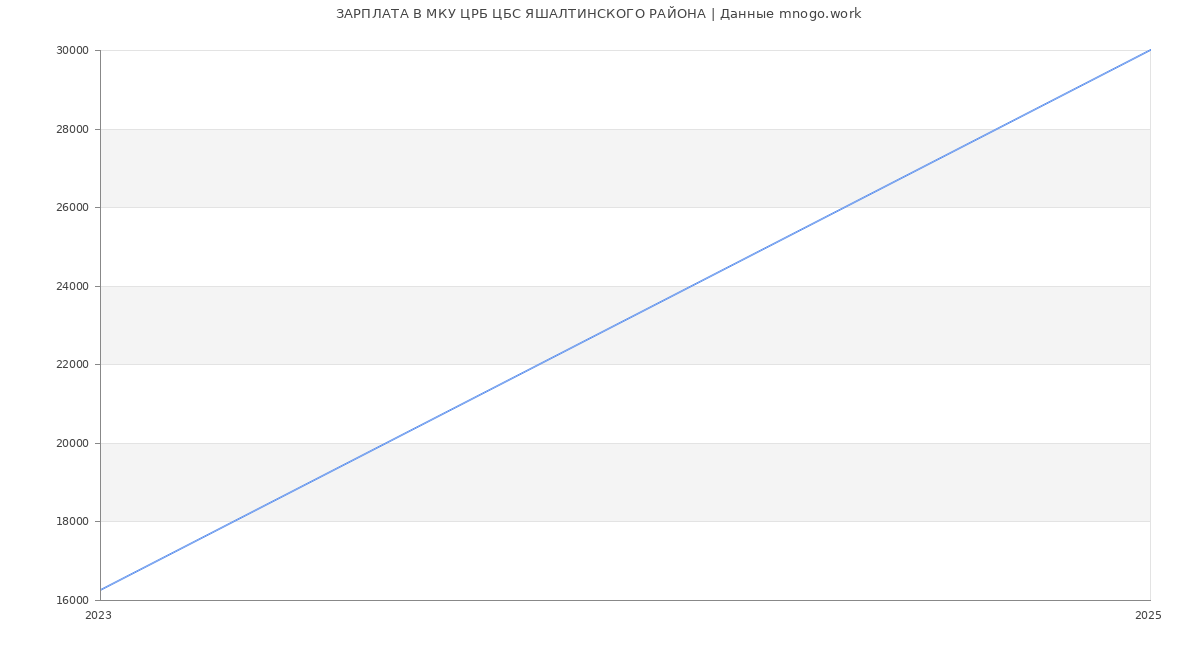Click 'mnogo.work' in the chart title
This screenshot has width=1200, height=650.
coord(820,14)
